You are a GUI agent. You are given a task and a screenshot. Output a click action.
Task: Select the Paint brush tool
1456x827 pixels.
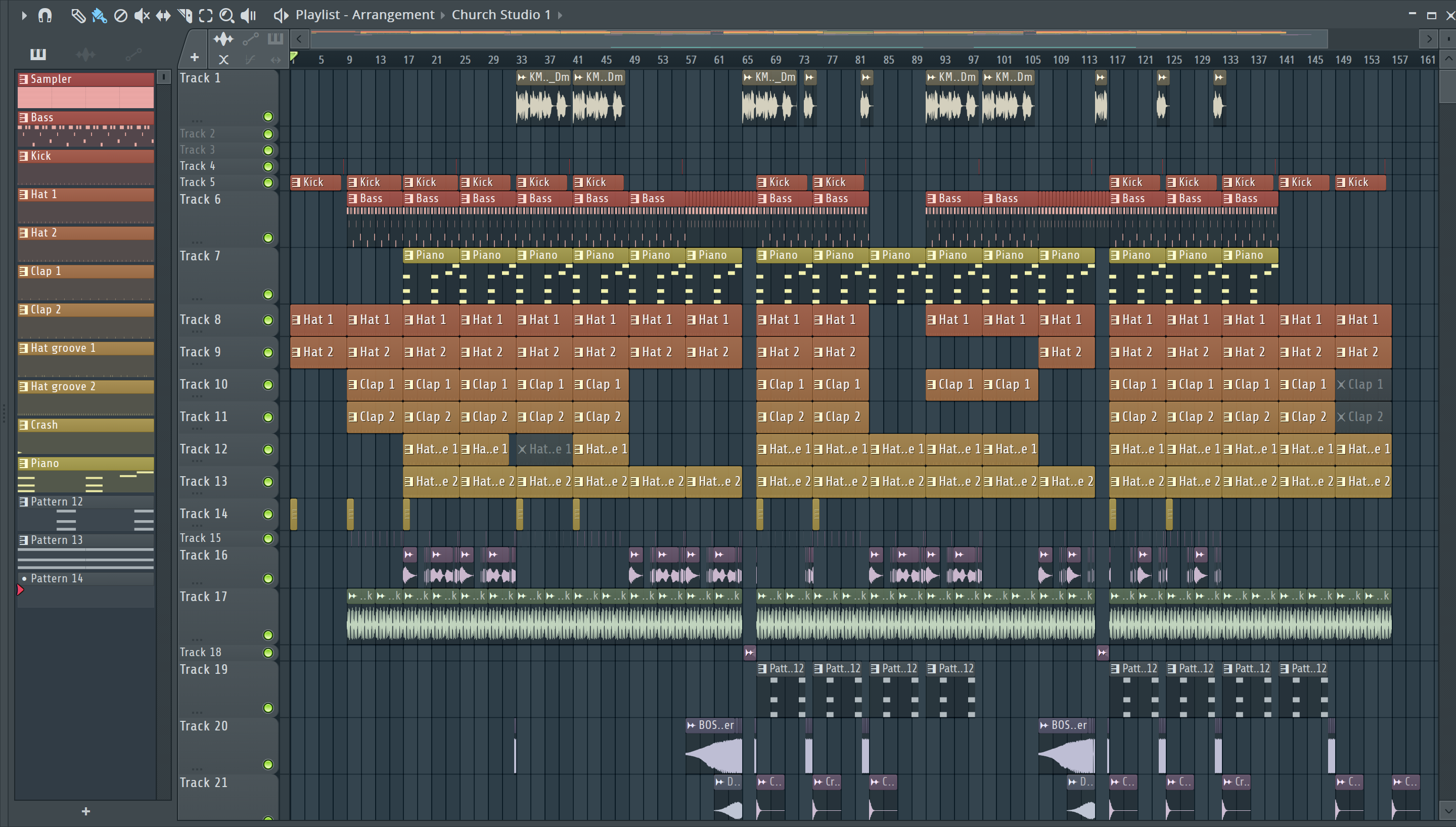[x=100, y=15]
